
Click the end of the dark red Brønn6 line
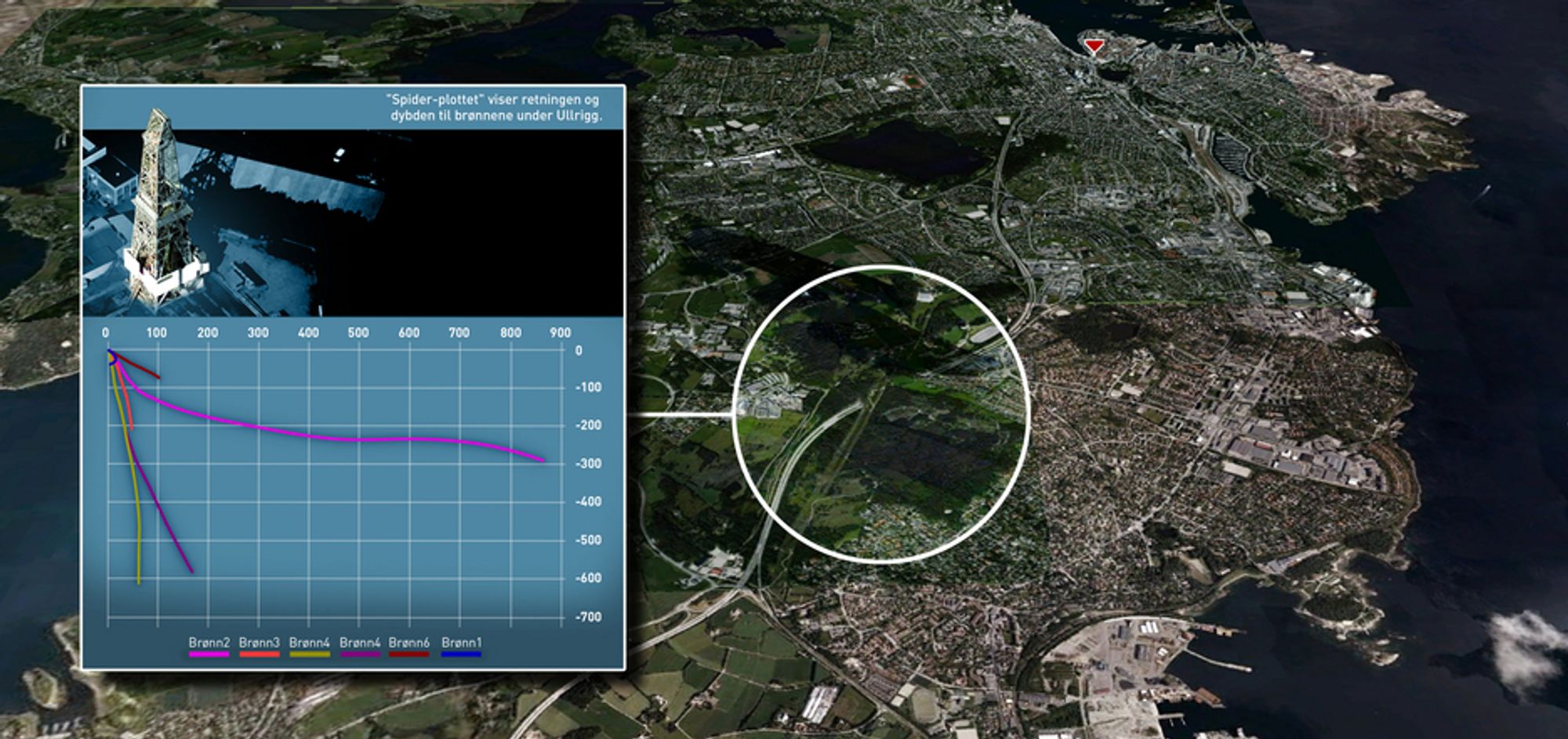click(159, 377)
